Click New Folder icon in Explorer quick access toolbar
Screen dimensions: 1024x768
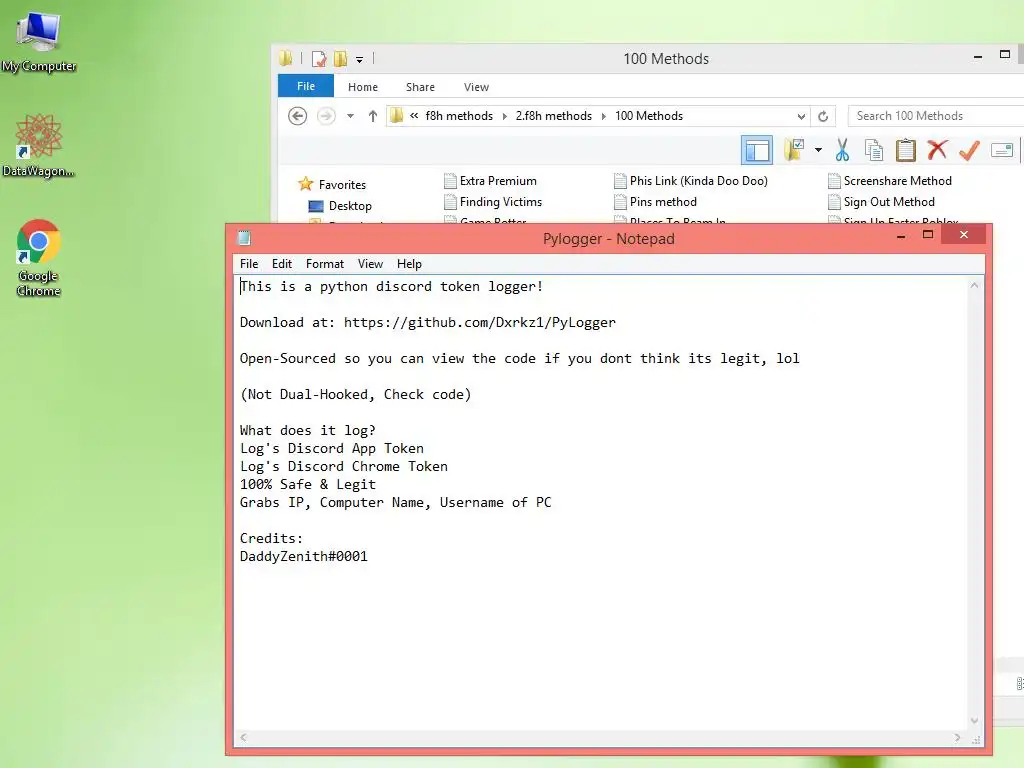[x=340, y=59]
